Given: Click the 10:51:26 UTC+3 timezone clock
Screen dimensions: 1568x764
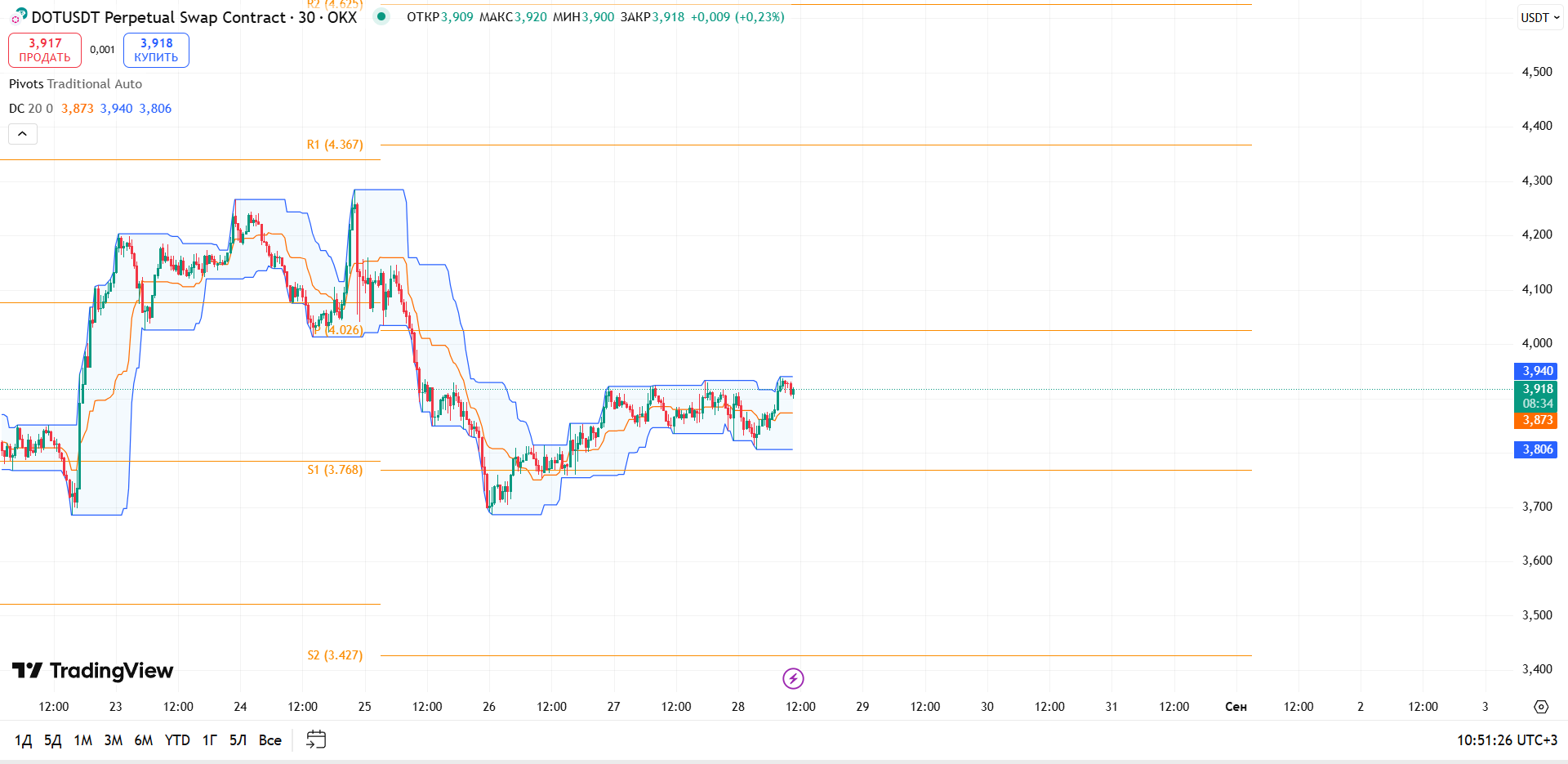Looking at the screenshot, I should point(1508,740).
